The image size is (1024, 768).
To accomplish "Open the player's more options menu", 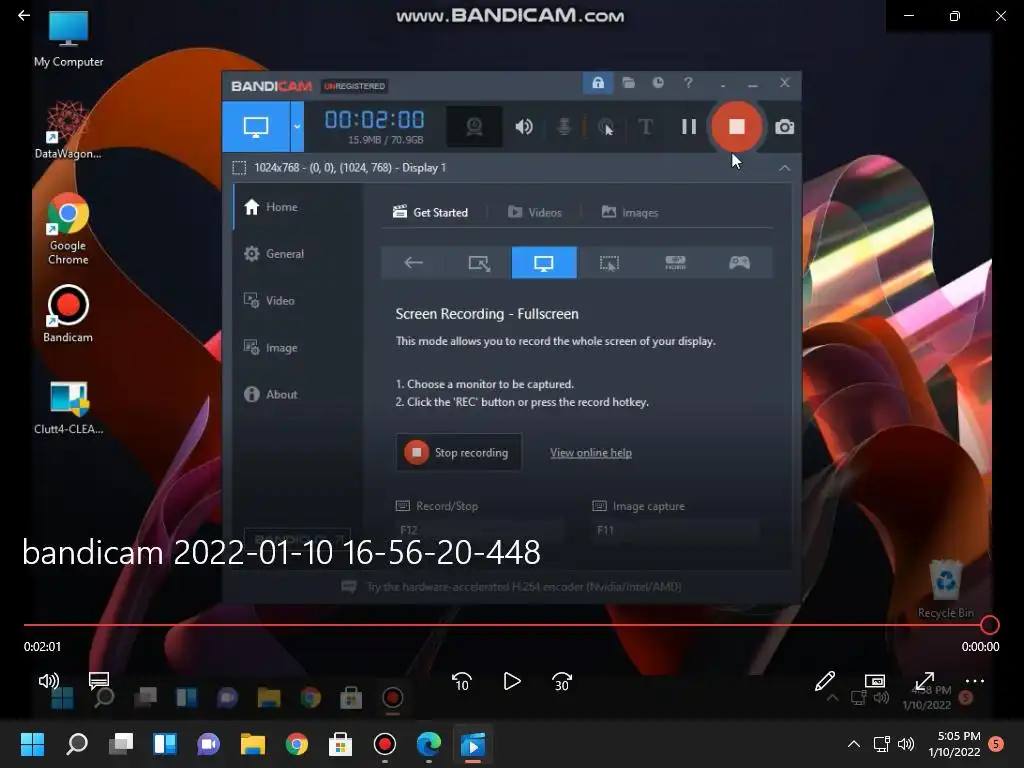I will coord(974,681).
